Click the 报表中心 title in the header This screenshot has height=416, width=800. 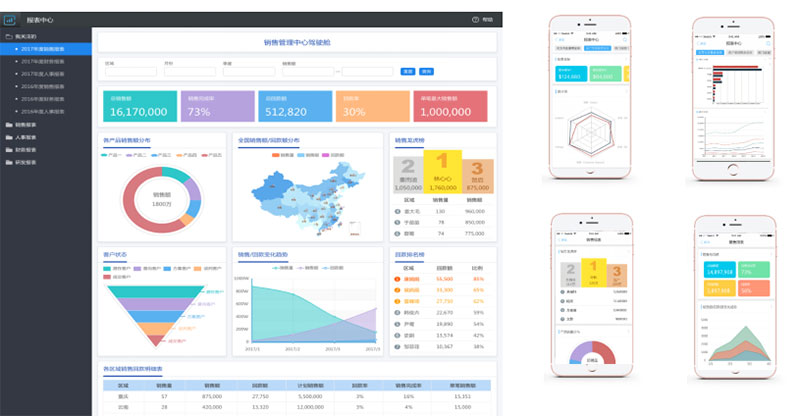pos(40,20)
